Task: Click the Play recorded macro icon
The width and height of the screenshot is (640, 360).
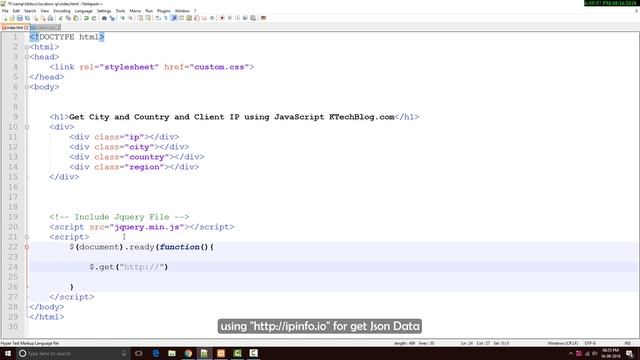Action: pos(238,18)
